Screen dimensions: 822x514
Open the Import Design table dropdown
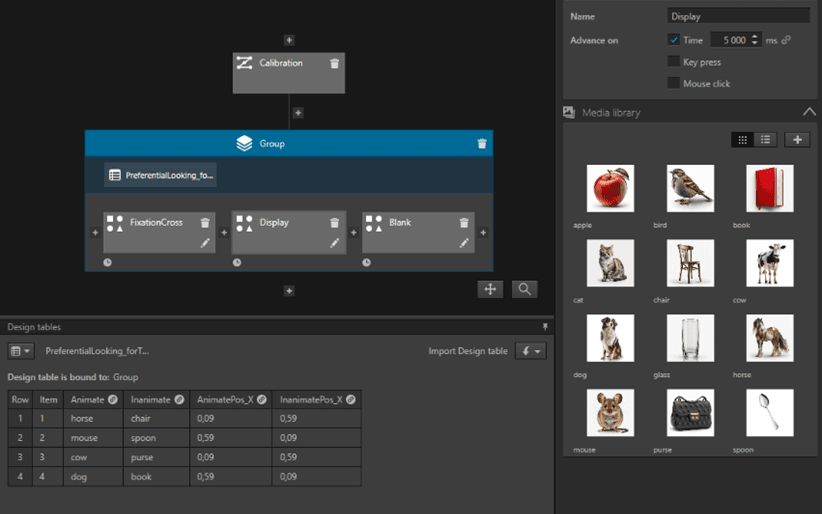tap(531, 351)
